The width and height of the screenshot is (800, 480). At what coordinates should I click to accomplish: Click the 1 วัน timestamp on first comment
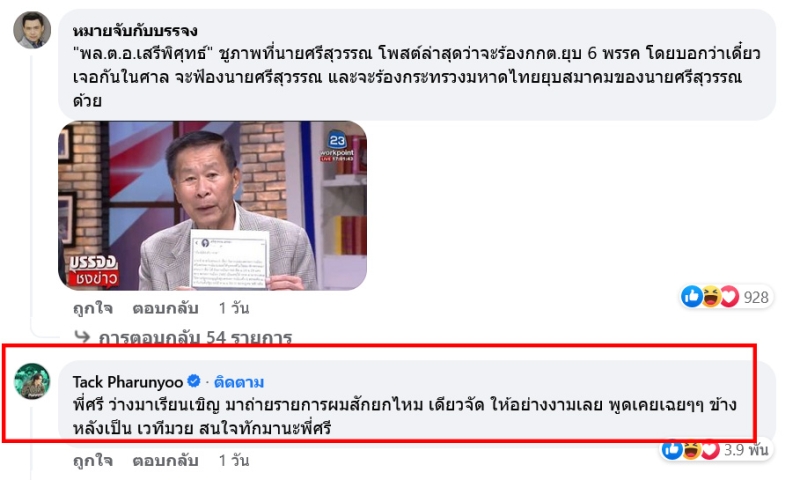coord(234,308)
